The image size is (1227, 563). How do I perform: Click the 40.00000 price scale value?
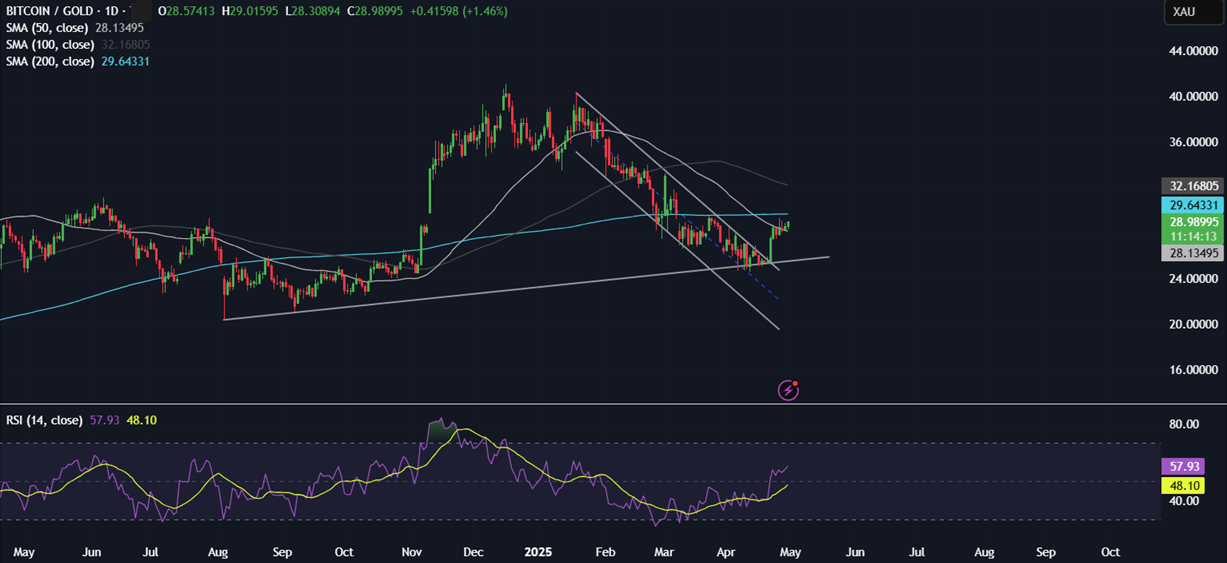1195,97
